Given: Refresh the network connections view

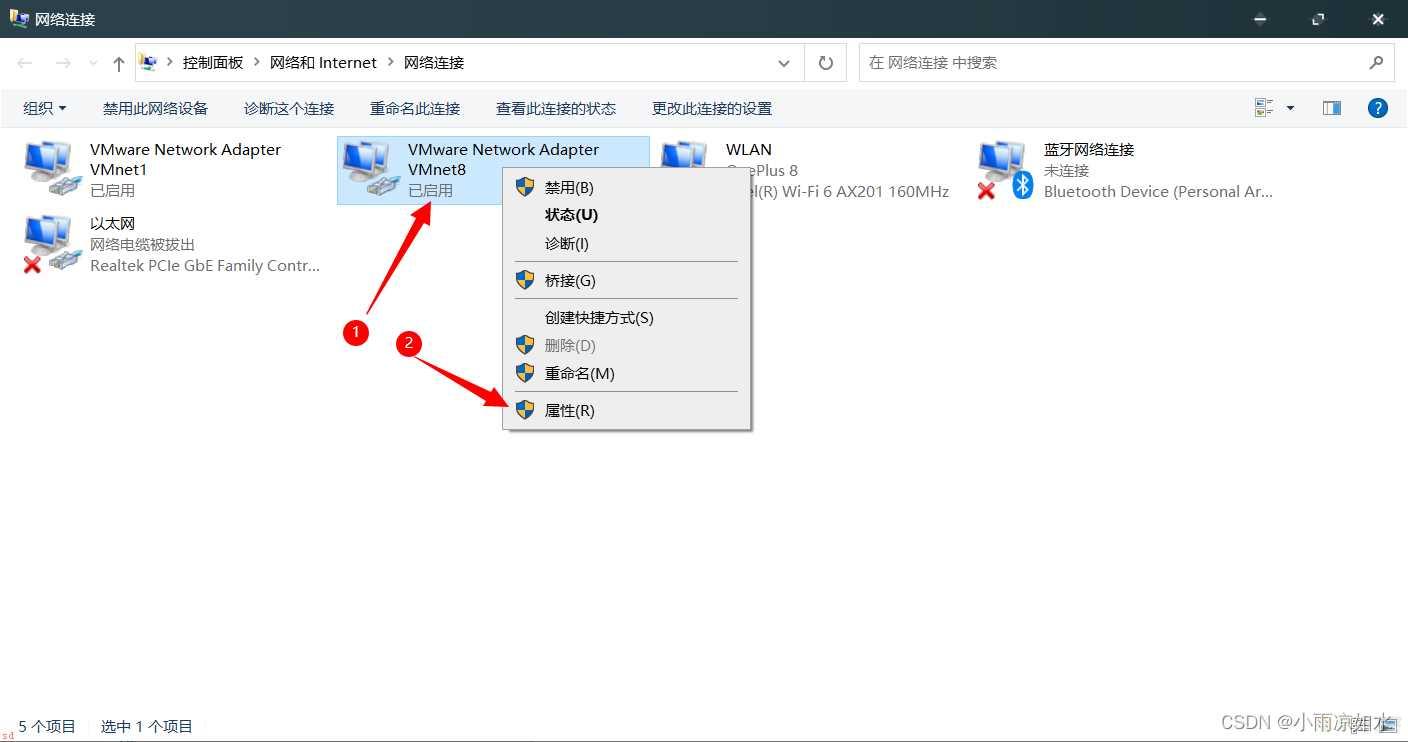Looking at the screenshot, I should pyautogui.click(x=826, y=63).
